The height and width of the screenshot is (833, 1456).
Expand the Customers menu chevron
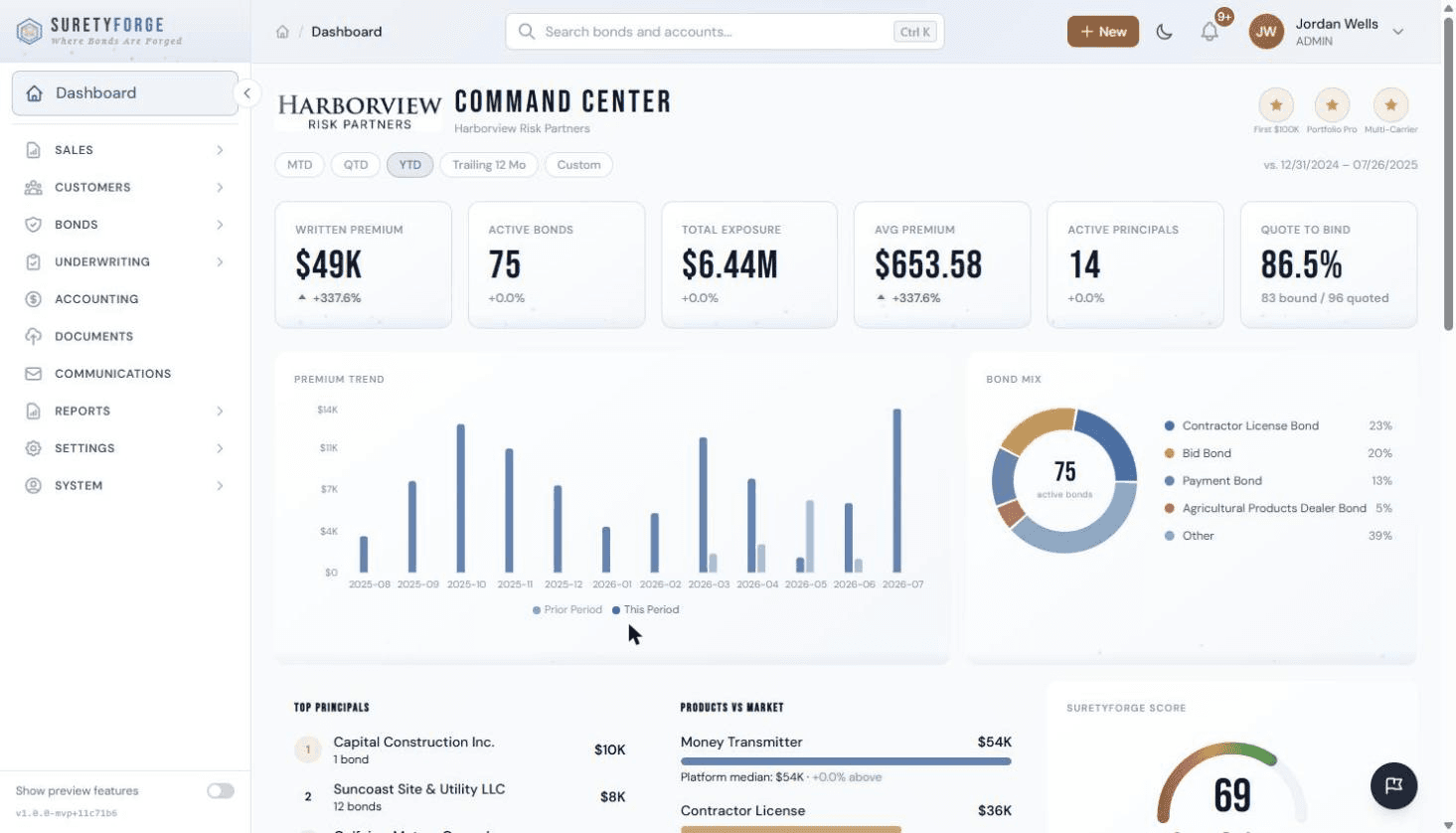[x=220, y=187]
